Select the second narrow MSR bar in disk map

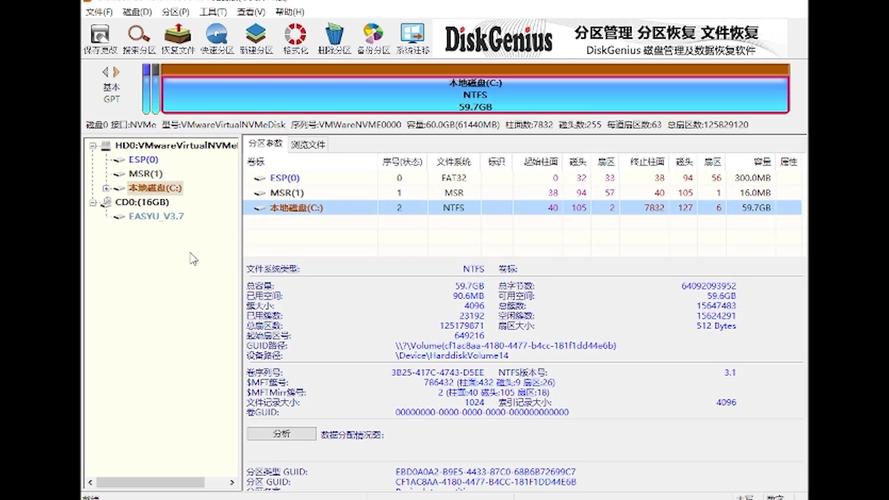155,89
